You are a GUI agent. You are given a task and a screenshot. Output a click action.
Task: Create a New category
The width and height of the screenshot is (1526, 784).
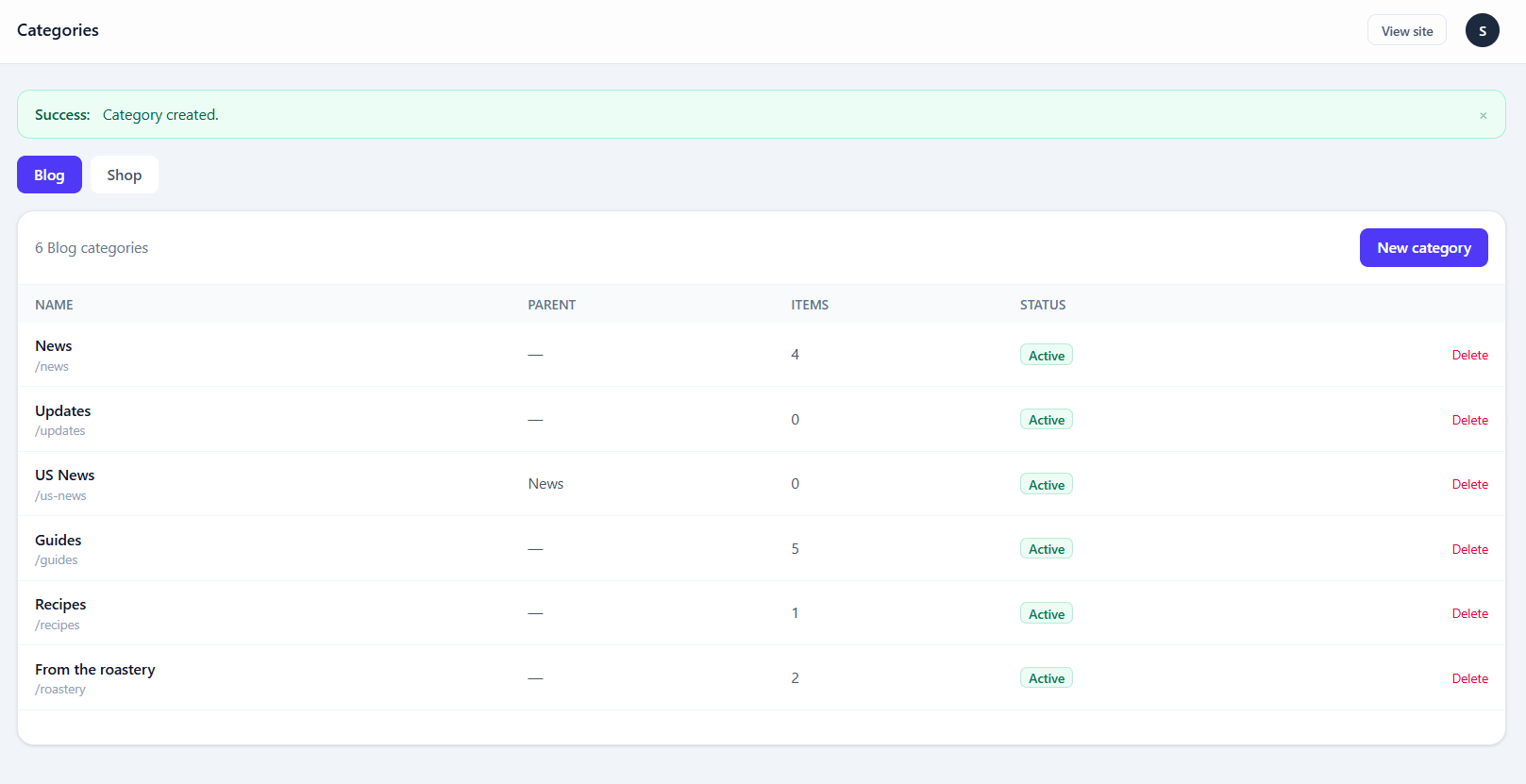point(1423,247)
